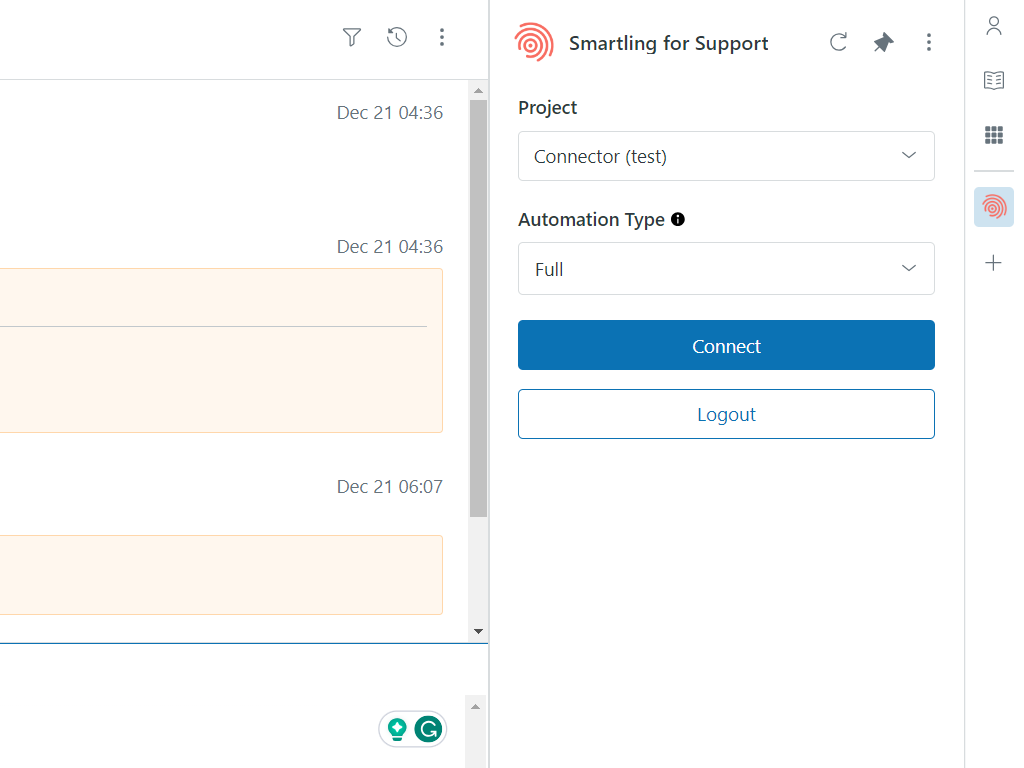The image size is (1024, 768).
Task: Click the green suggestion icon in the composer
Action: 396,729
